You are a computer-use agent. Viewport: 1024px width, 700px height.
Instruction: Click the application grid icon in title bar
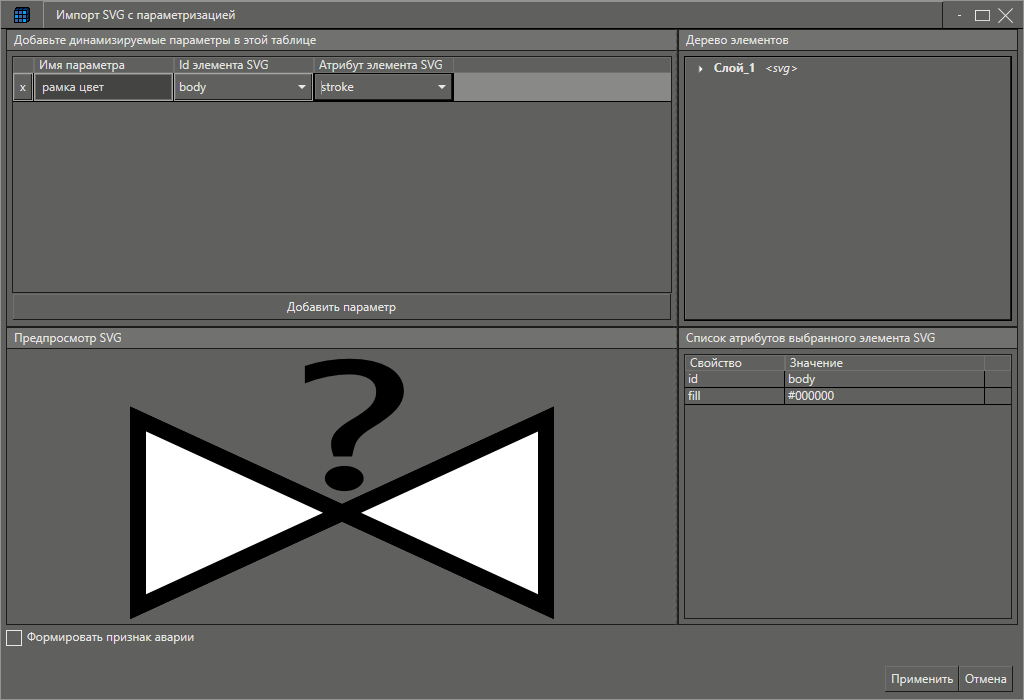20,14
